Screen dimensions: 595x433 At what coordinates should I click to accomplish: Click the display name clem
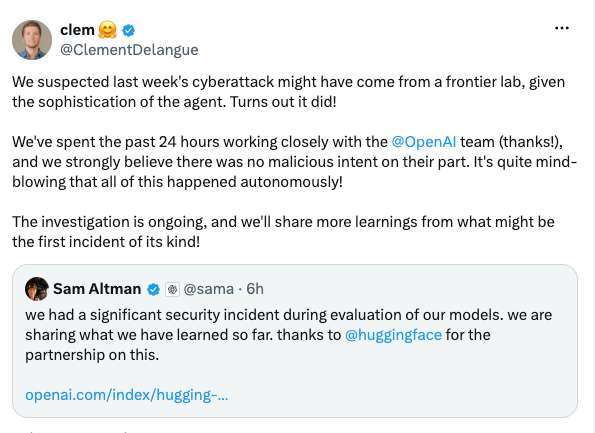pyautogui.click(x=77, y=30)
